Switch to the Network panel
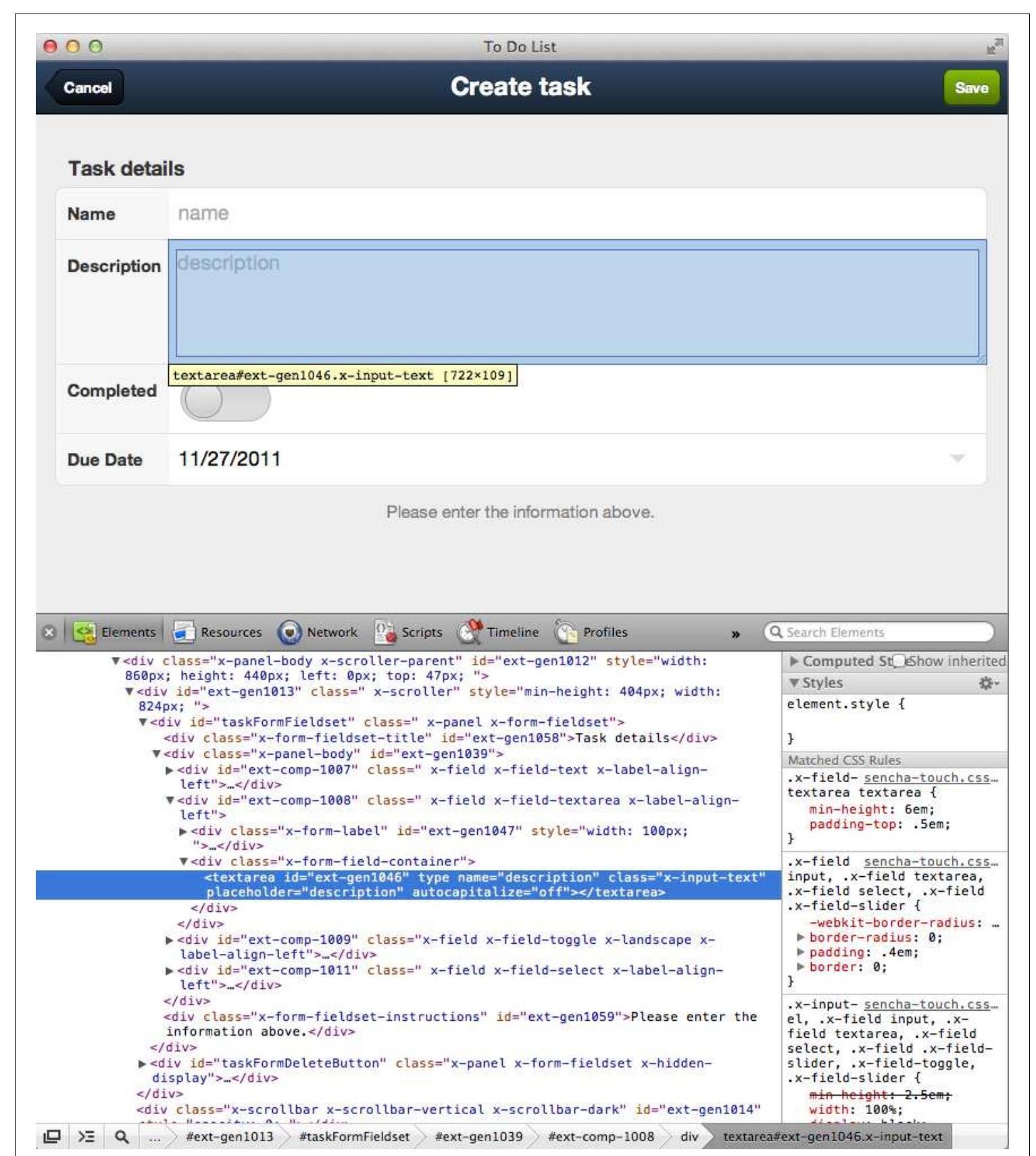Screen dimensions: 1036x1156 pyautogui.click(x=318, y=632)
